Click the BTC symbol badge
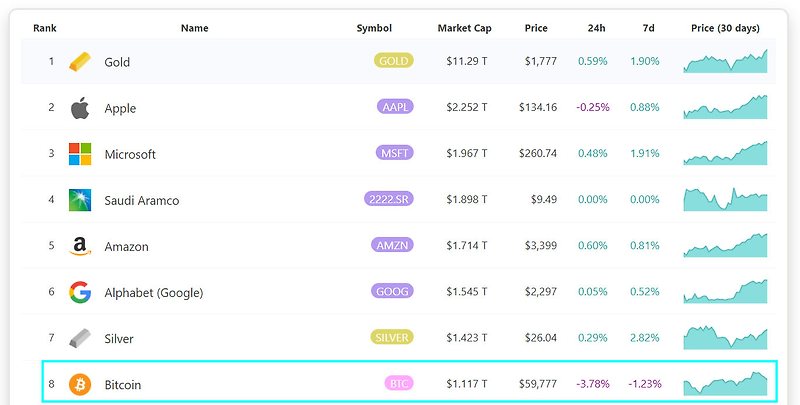Screen dimensions: 800x405 click(x=398, y=383)
